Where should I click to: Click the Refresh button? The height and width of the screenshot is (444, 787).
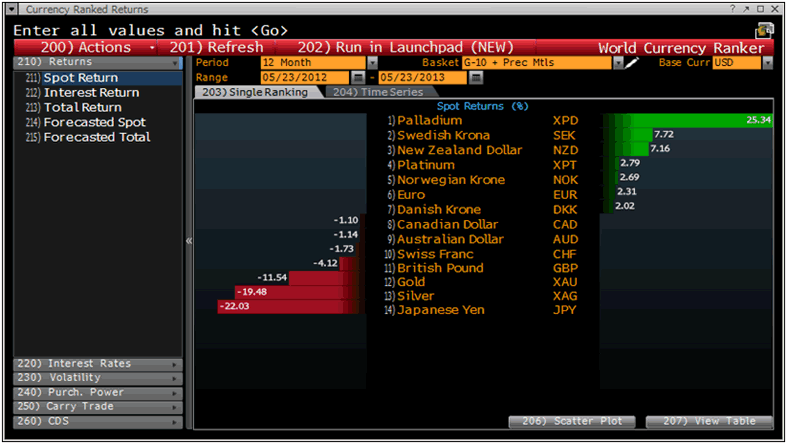(216, 47)
